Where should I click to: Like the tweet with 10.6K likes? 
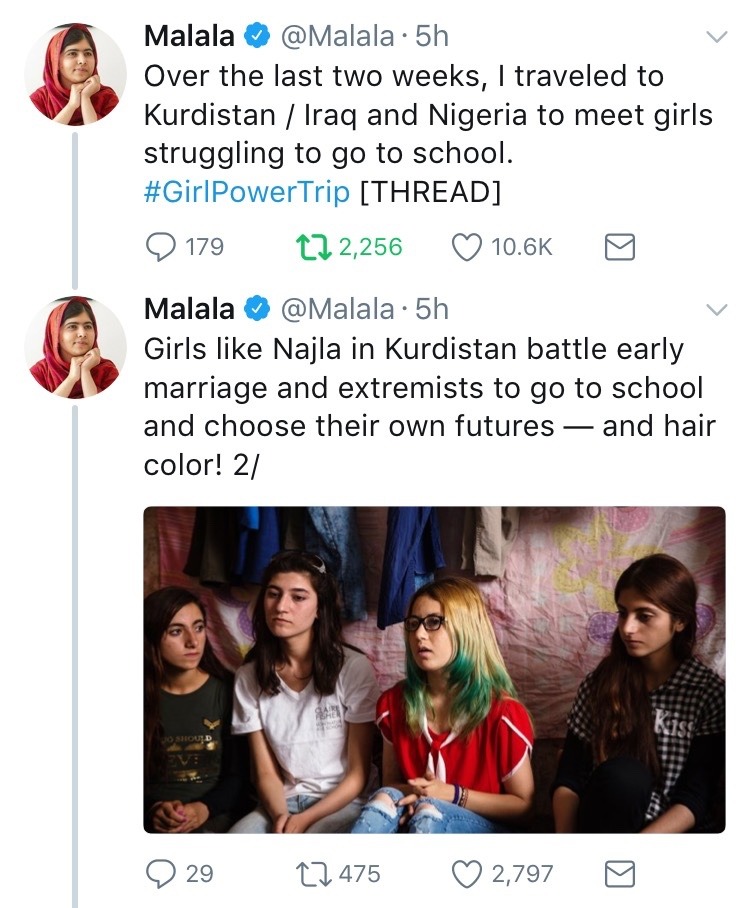pos(468,246)
